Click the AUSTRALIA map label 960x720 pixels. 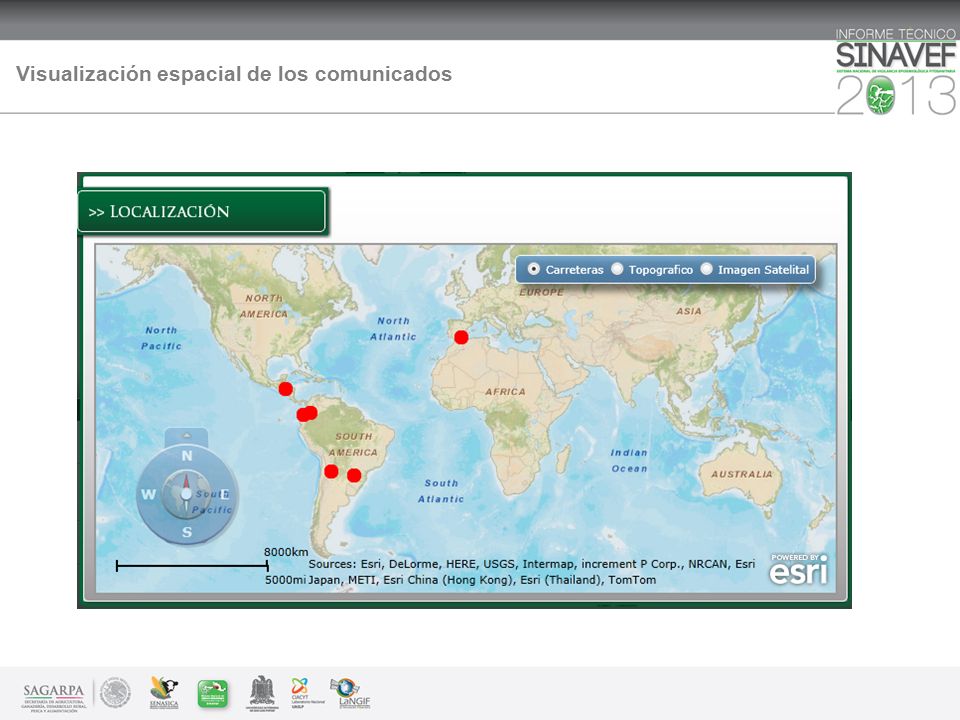[741, 474]
